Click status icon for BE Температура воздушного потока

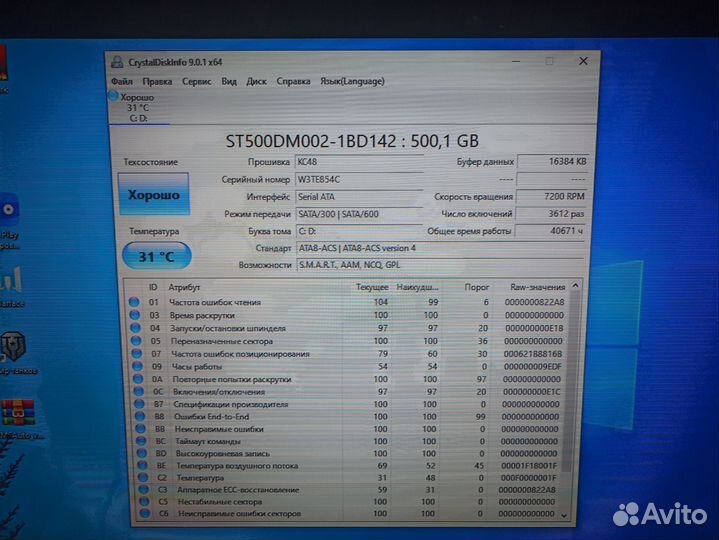(x=143, y=465)
